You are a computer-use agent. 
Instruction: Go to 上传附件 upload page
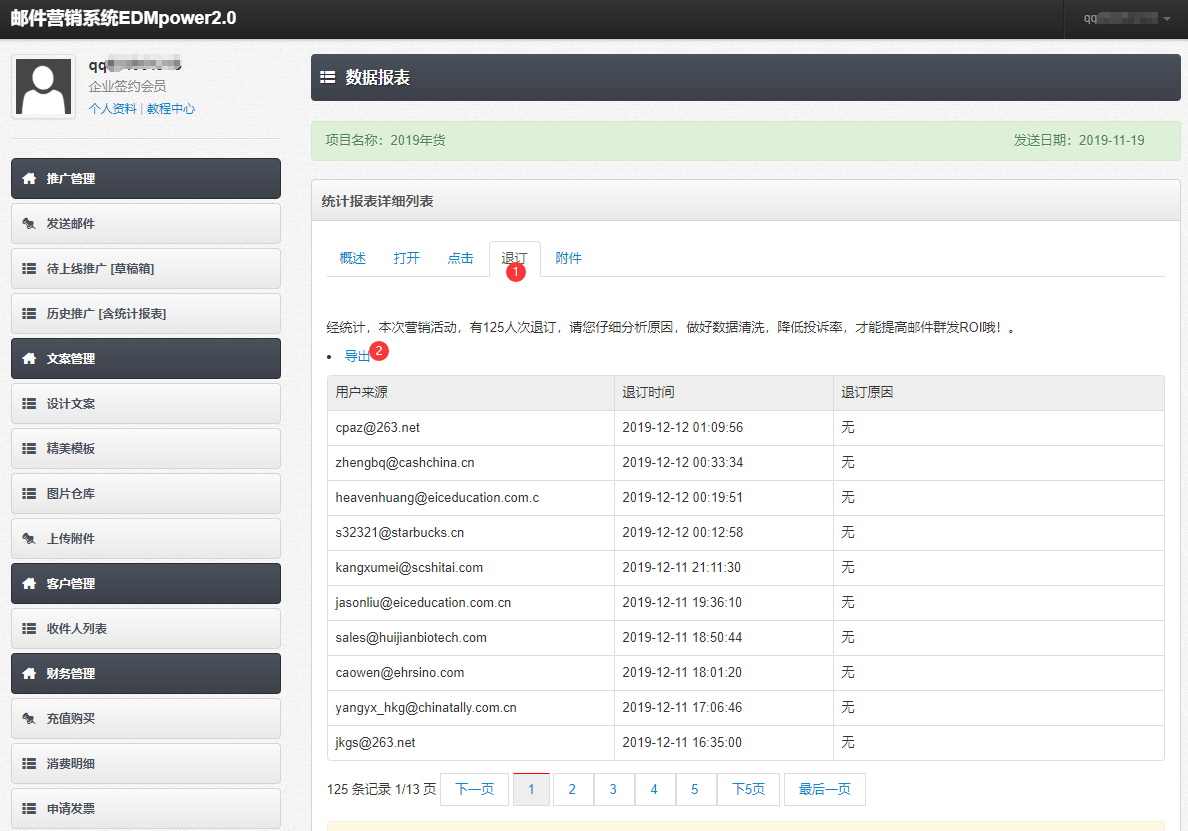(x=145, y=539)
